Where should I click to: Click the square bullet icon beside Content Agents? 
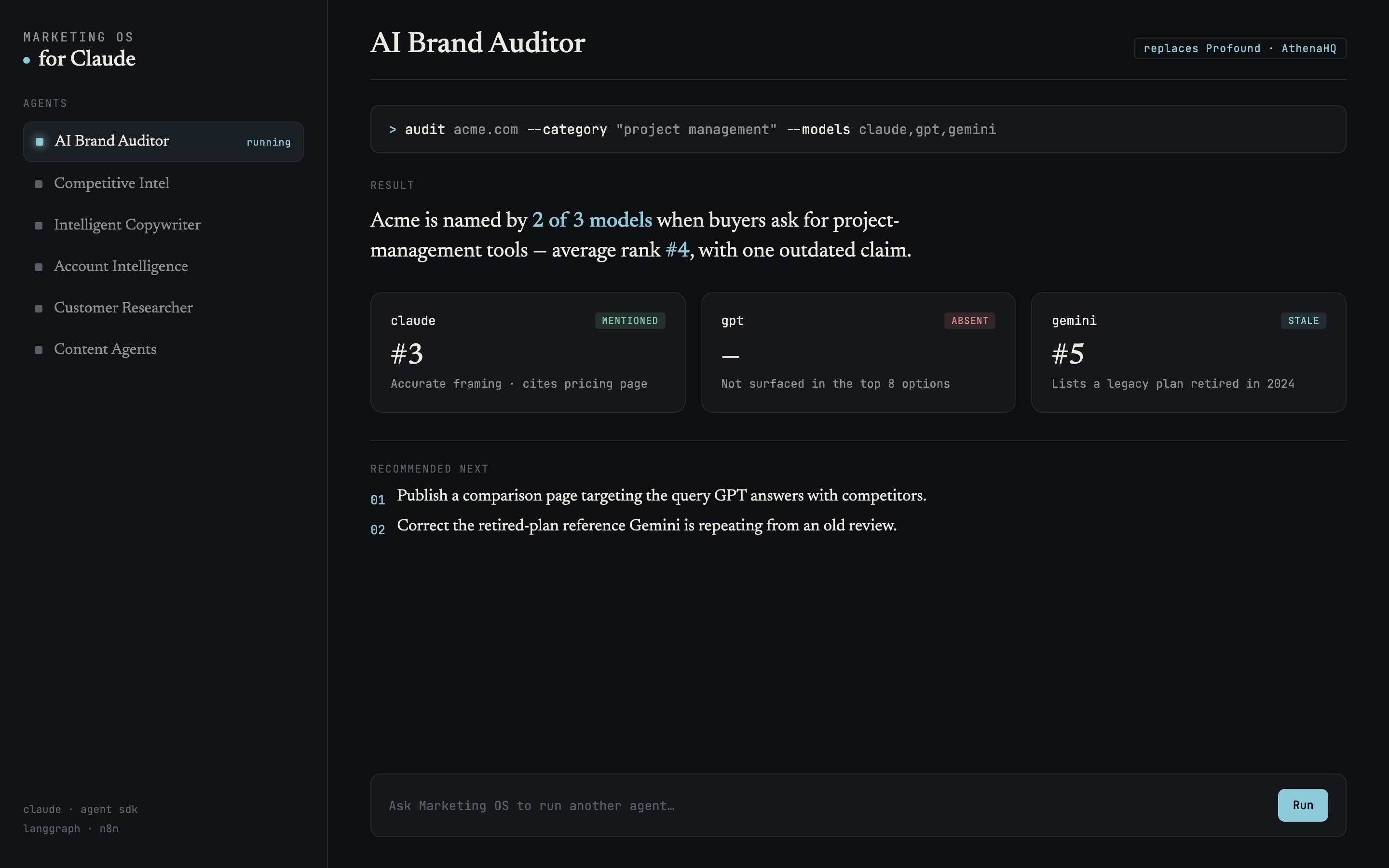click(39, 350)
